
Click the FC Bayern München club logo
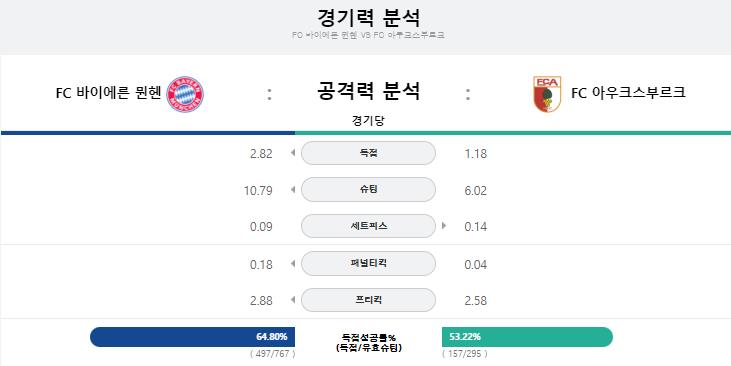(185, 94)
